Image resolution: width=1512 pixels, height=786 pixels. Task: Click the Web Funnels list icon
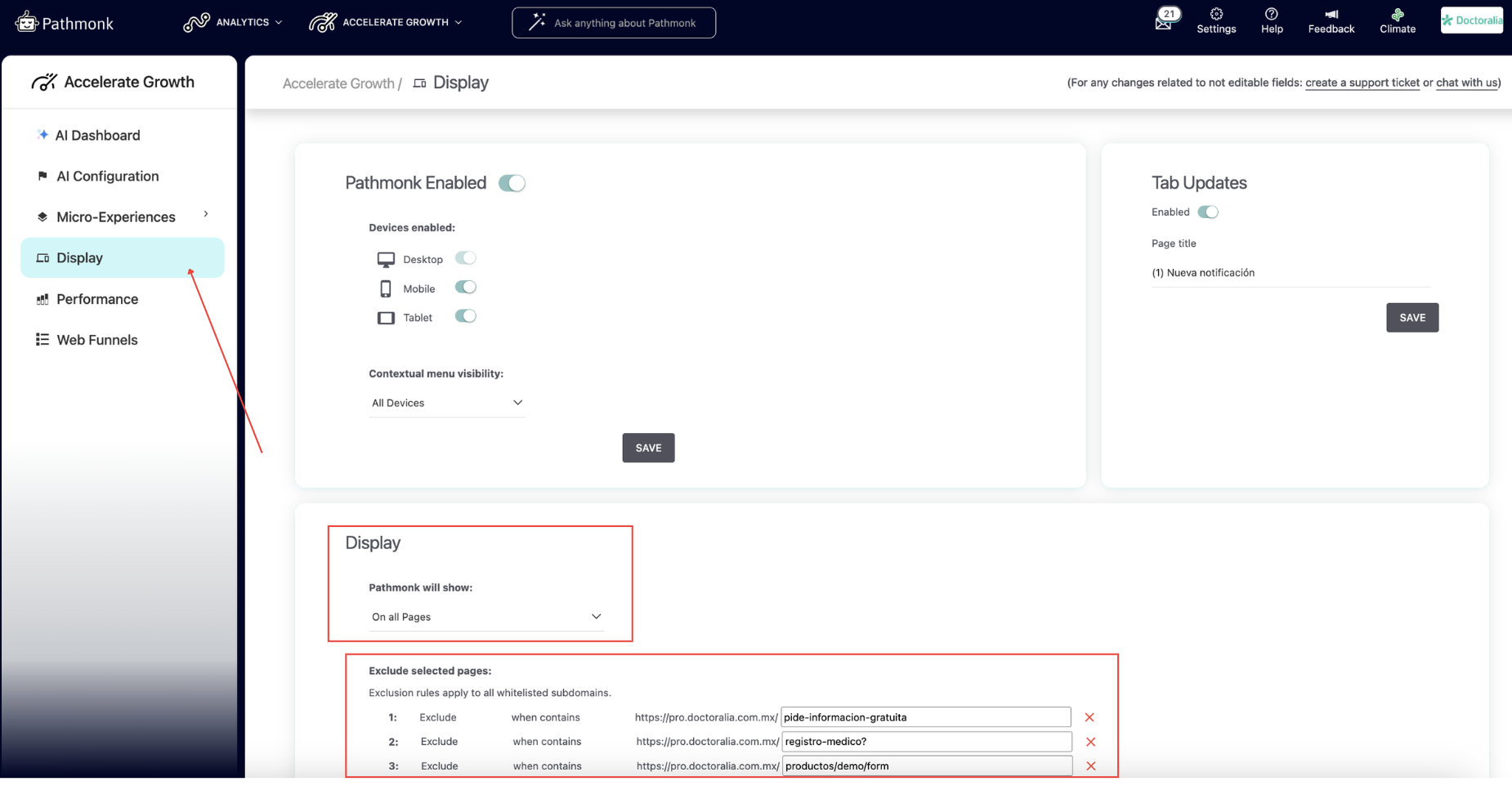pos(42,339)
